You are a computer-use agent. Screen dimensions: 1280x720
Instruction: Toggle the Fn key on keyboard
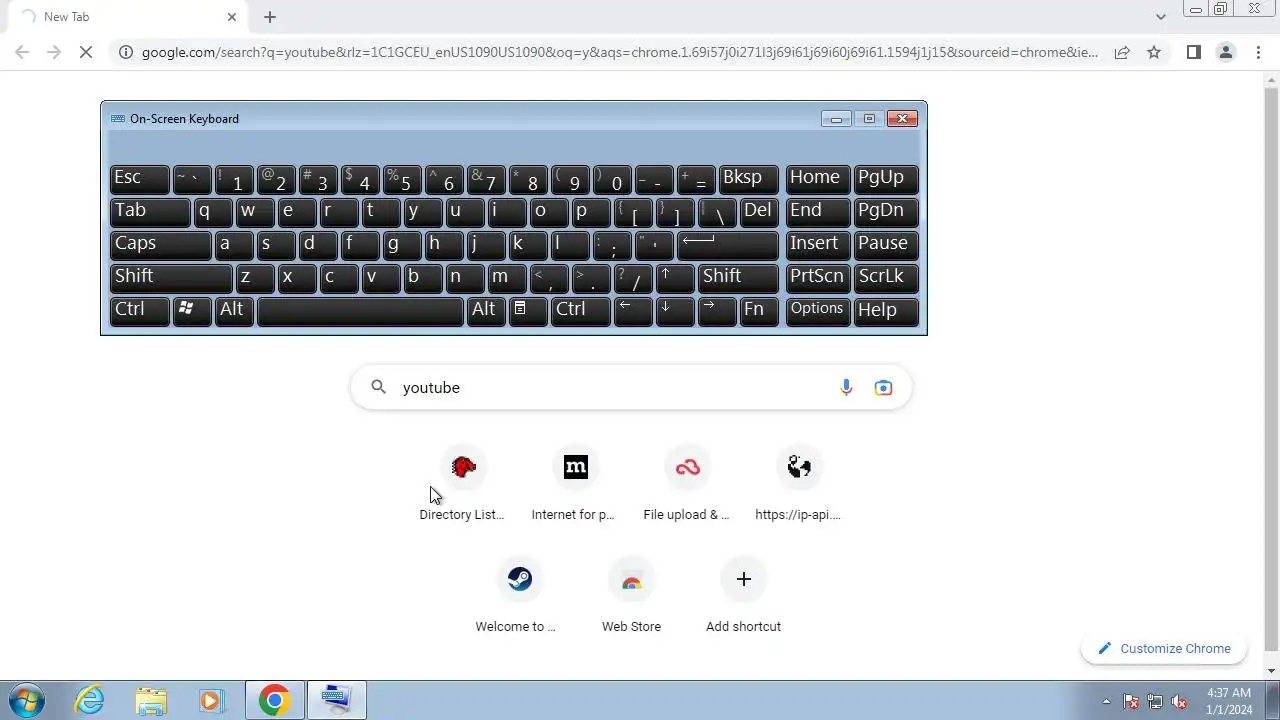tap(760, 310)
